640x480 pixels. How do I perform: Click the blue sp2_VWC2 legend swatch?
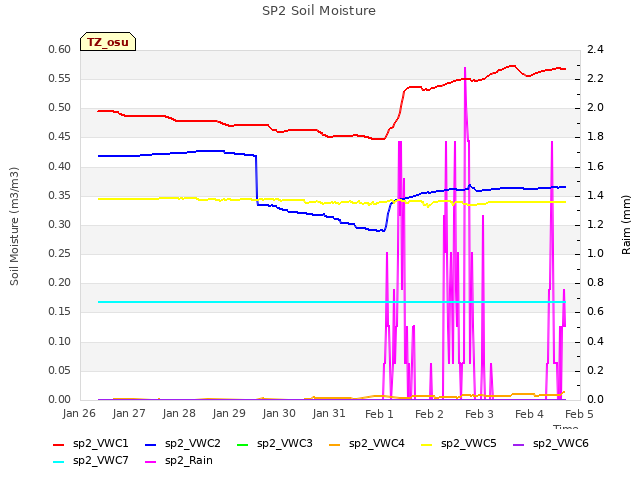pyautogui.click(x=151, y=444)
